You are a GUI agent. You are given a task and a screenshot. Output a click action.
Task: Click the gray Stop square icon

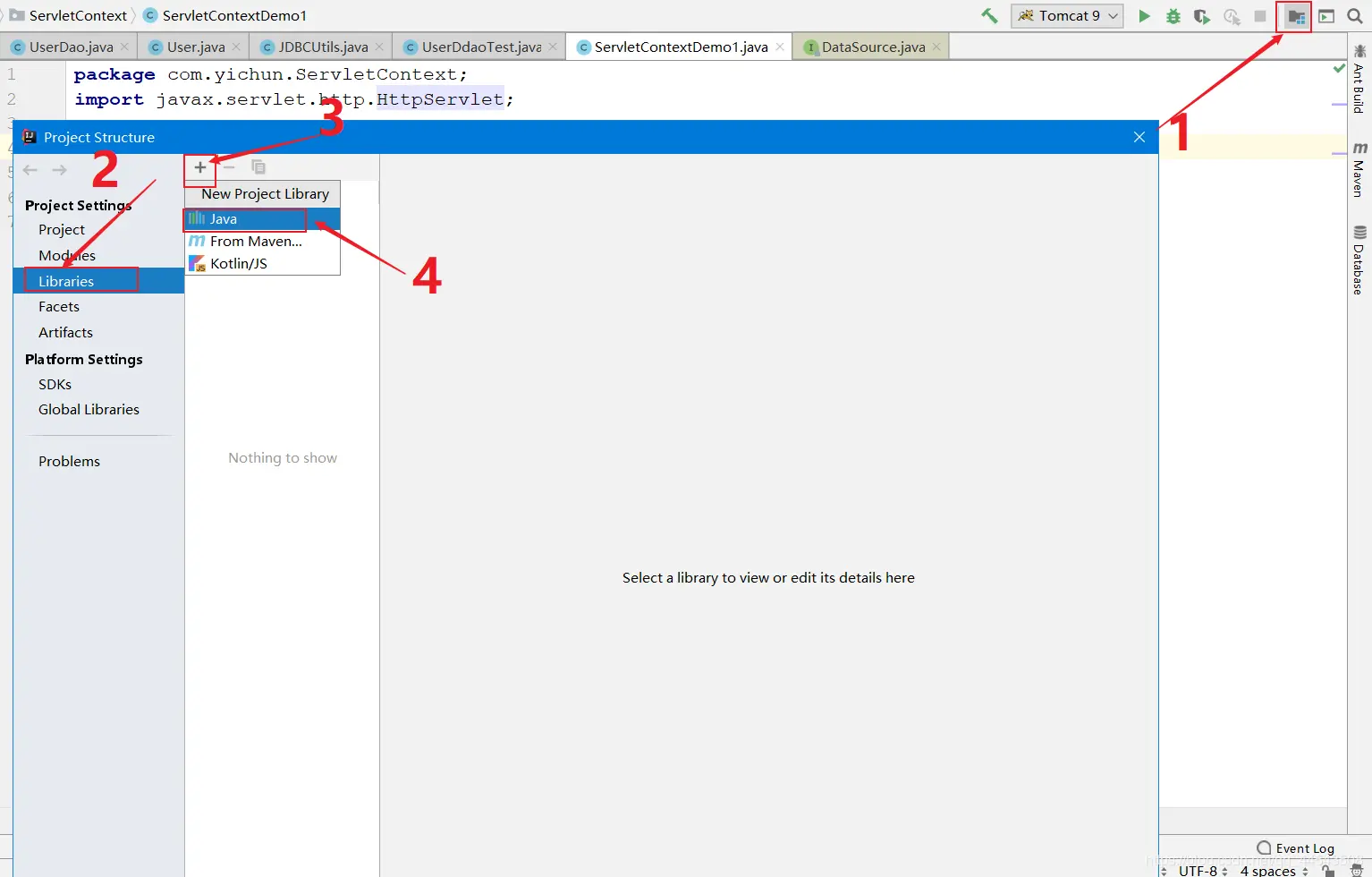[1260, 15]
